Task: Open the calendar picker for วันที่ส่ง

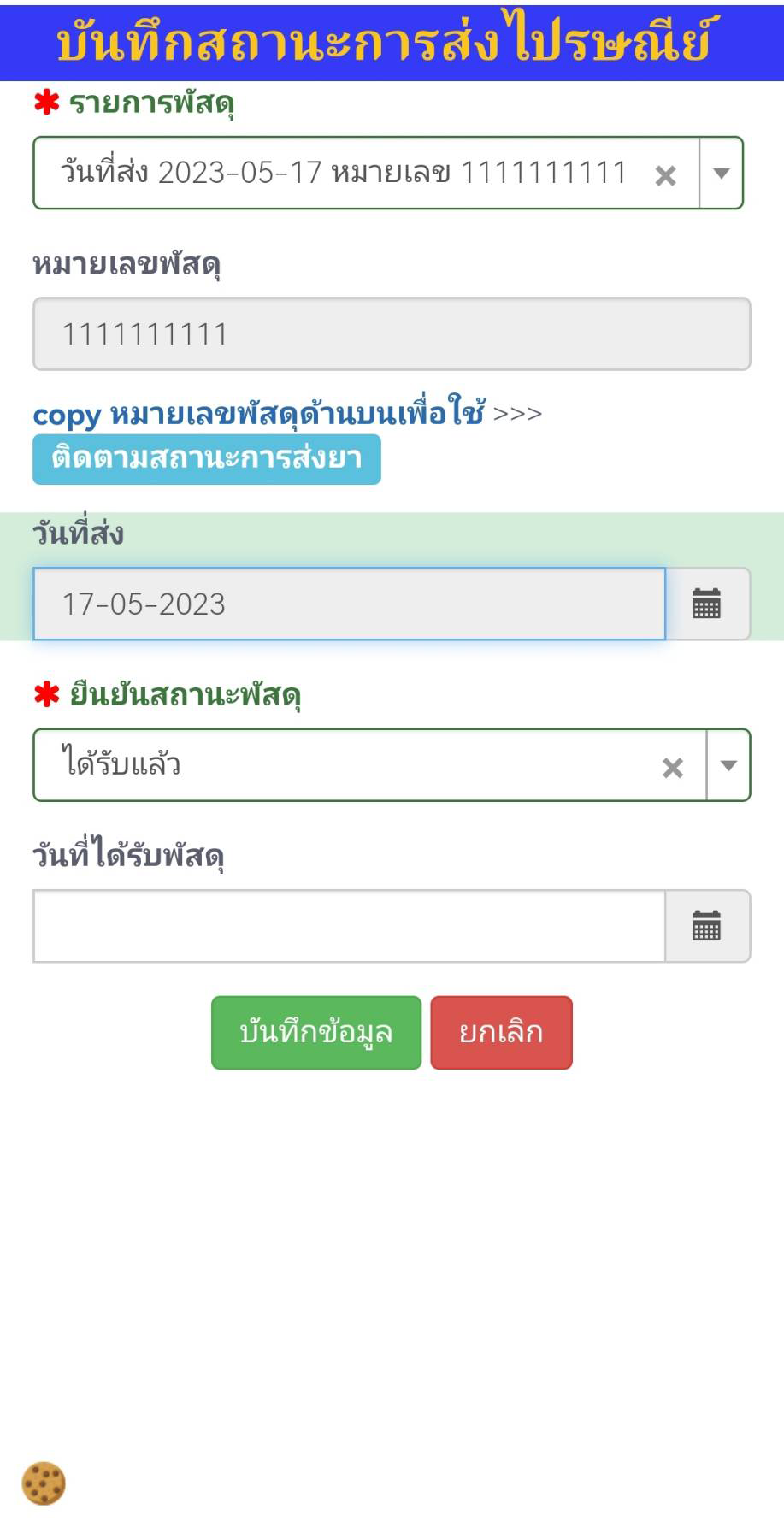Action: (x=706, y=604)
